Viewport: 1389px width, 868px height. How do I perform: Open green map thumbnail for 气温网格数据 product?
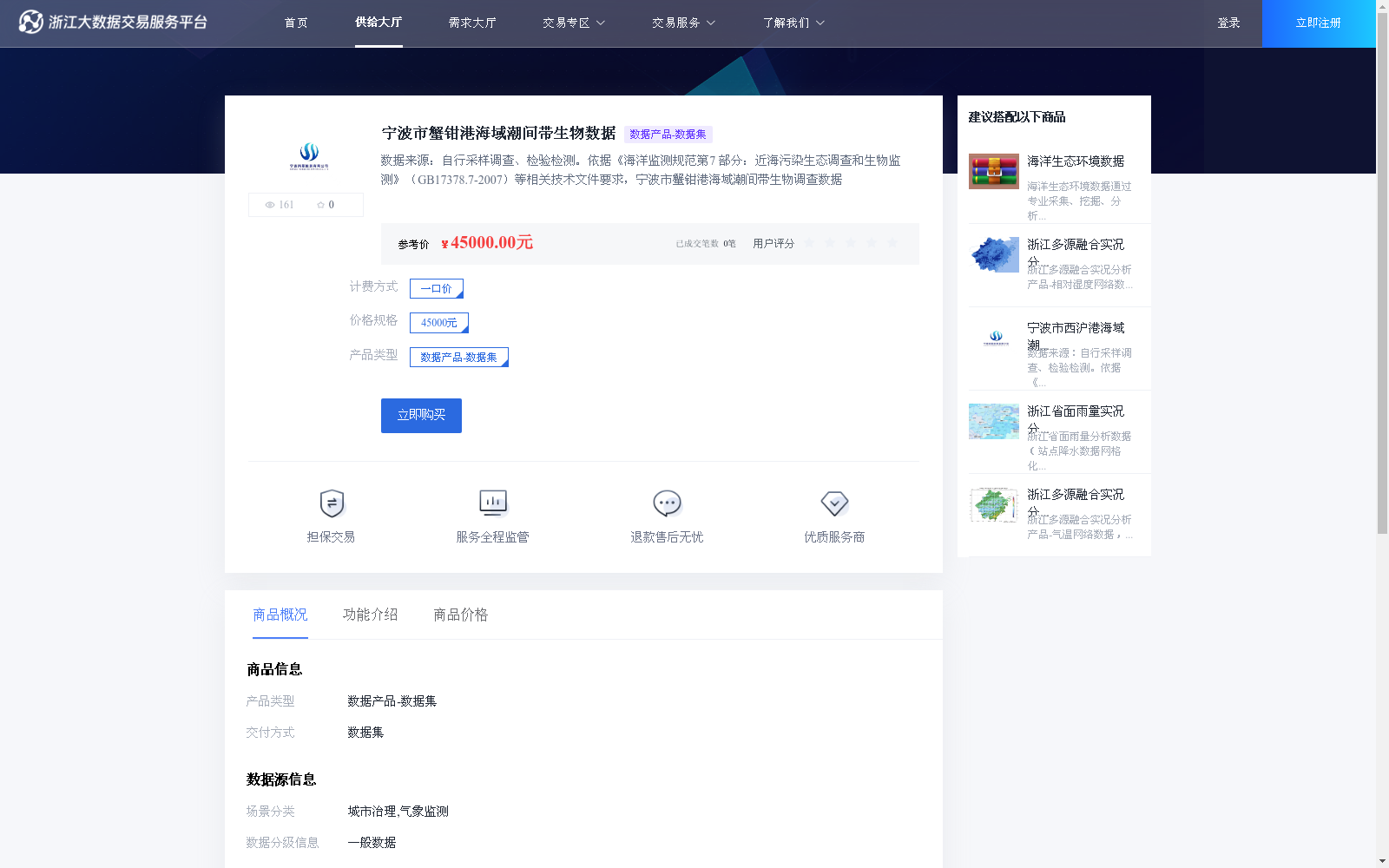click(x=994, y=504)
